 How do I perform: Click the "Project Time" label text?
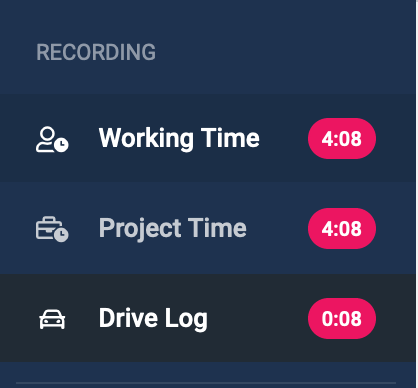(173, 229)
